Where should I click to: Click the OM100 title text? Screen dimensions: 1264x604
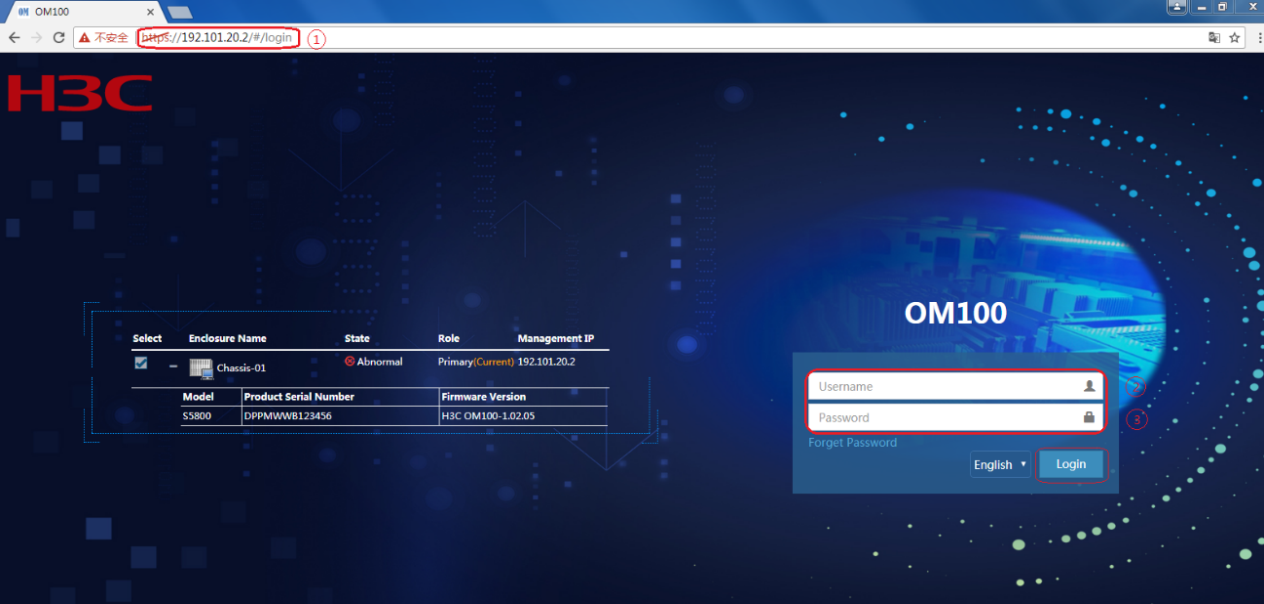[955, 313]
